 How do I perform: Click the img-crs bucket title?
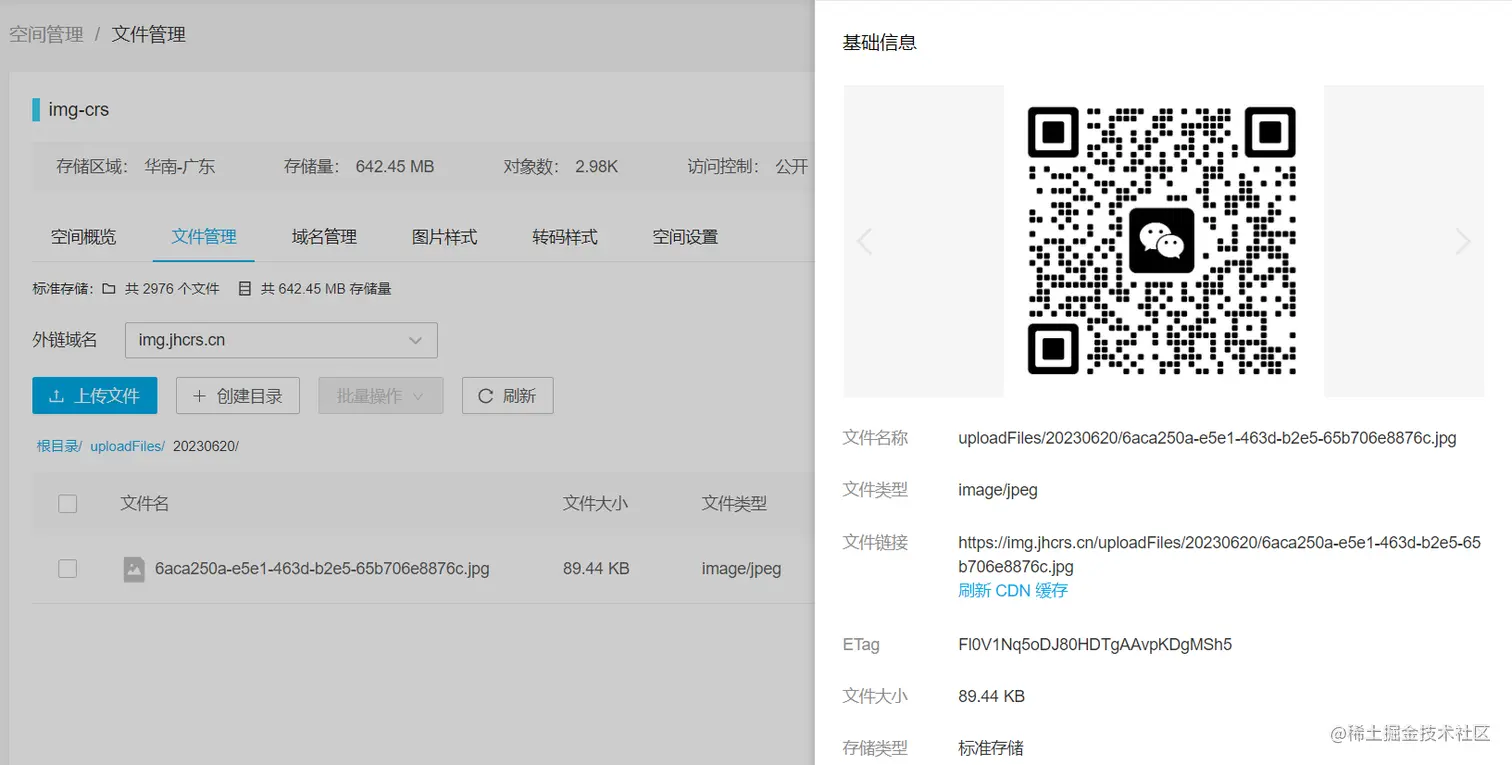click(x=79, y=110)
